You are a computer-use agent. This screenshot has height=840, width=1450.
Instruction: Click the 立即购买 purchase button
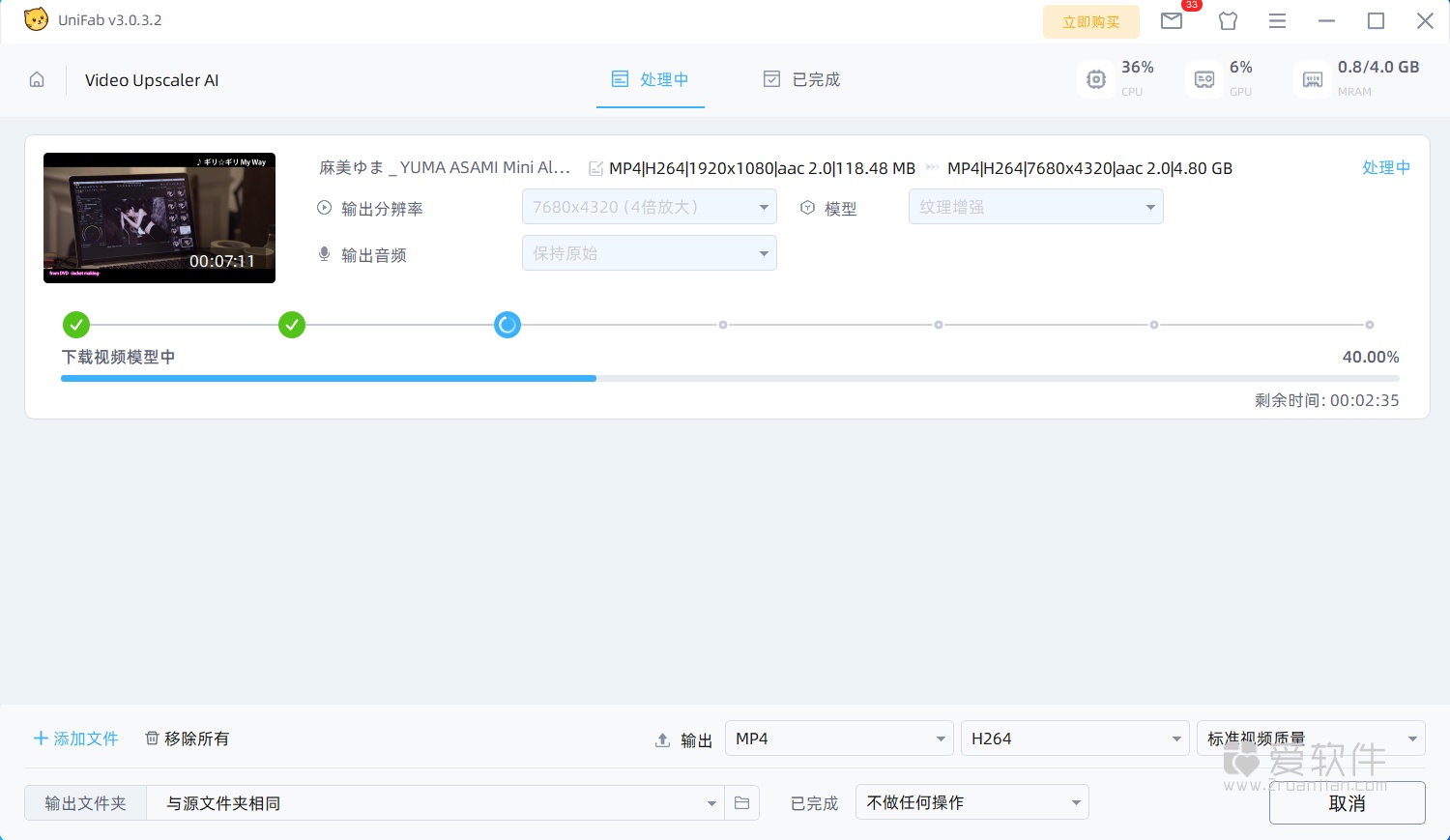point(1090,20)
